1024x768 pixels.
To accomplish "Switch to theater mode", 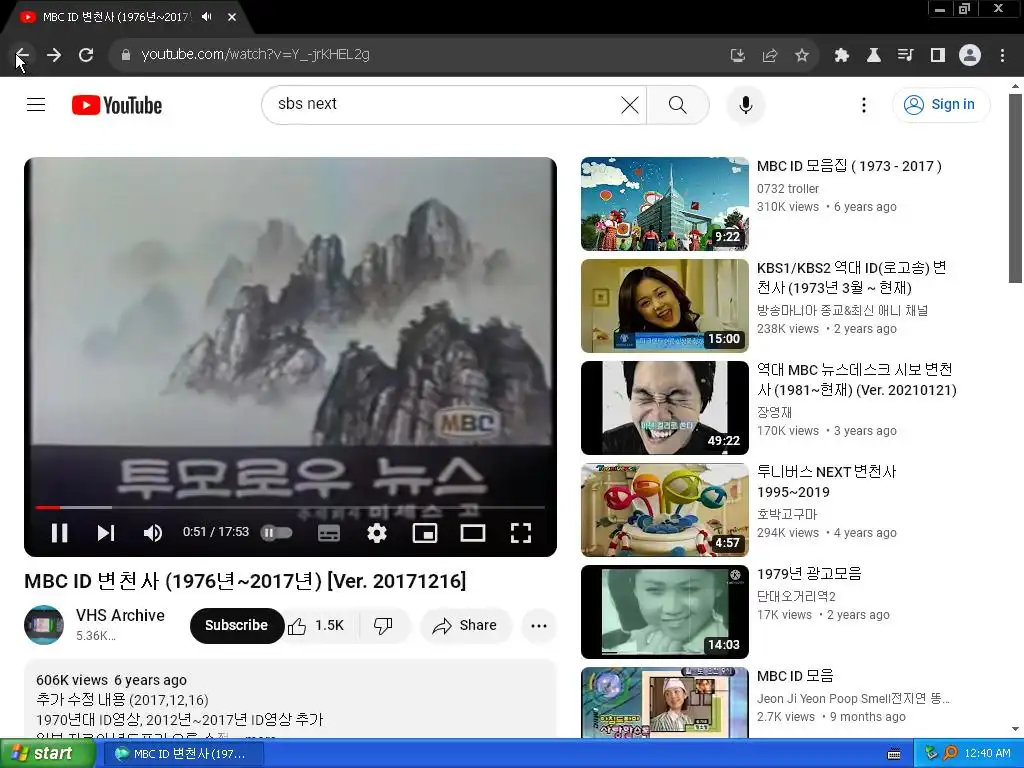I will tap(473, 533).
